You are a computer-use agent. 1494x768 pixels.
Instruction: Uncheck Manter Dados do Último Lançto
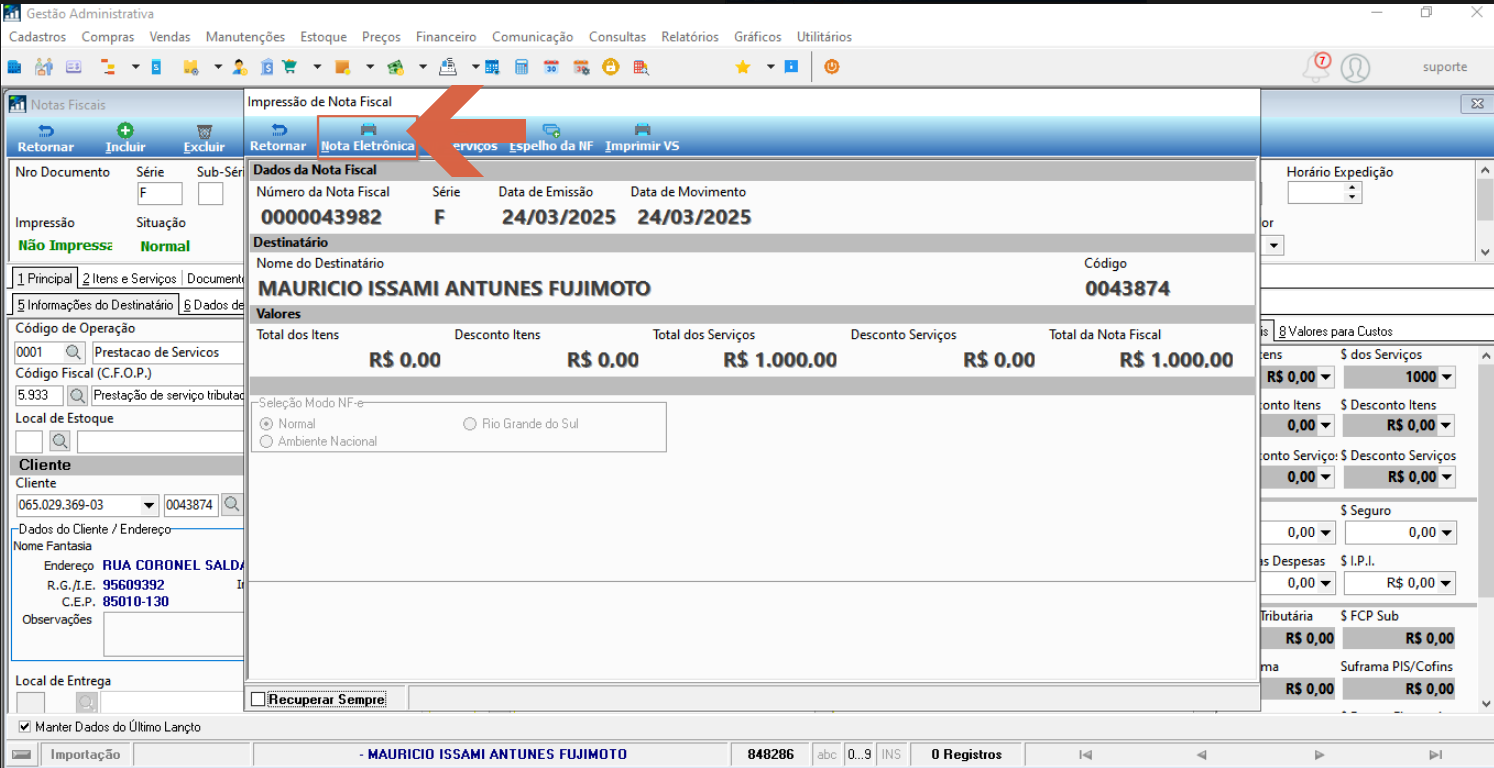click(x=25, y=727)
